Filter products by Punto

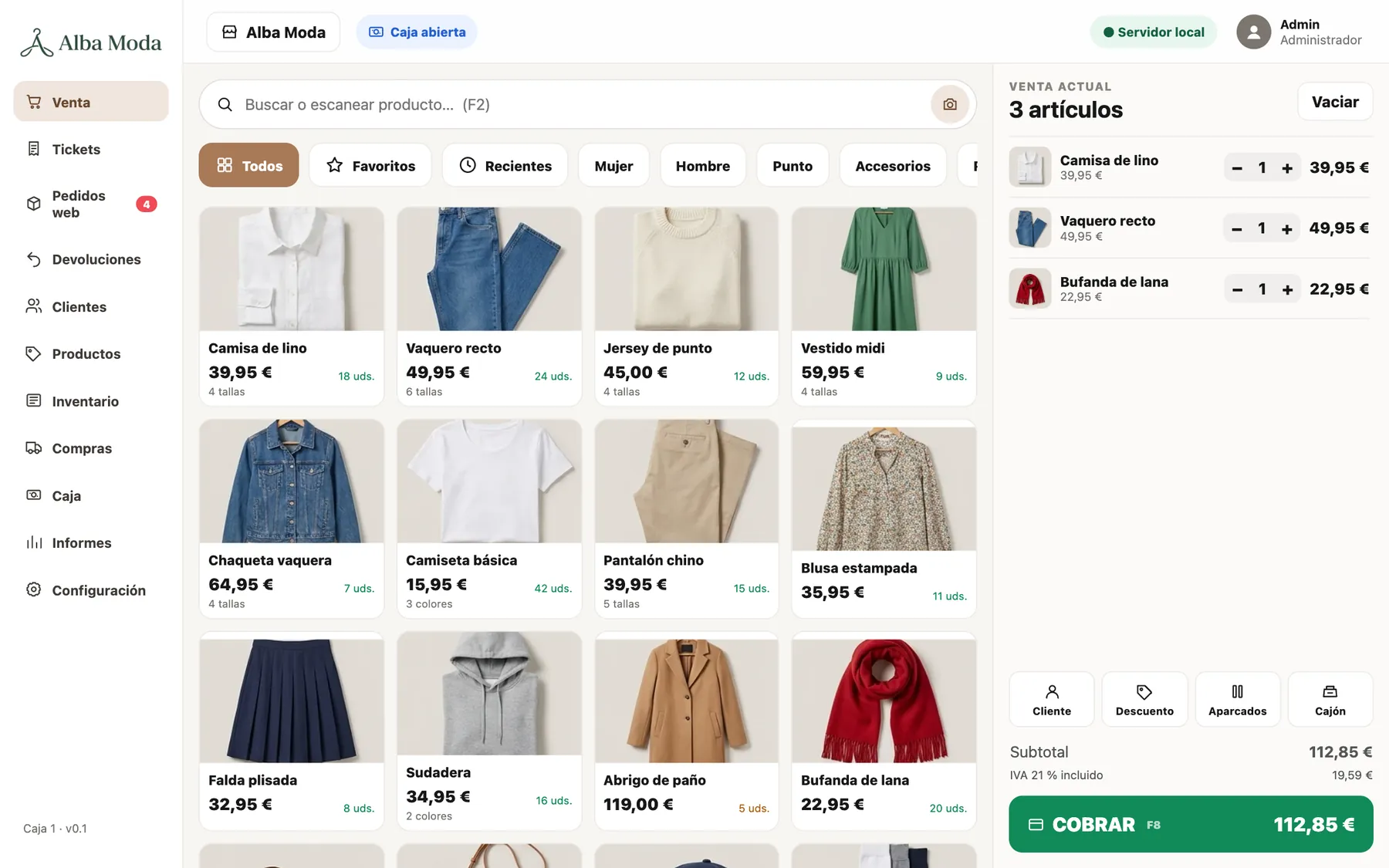pos(793,165)
